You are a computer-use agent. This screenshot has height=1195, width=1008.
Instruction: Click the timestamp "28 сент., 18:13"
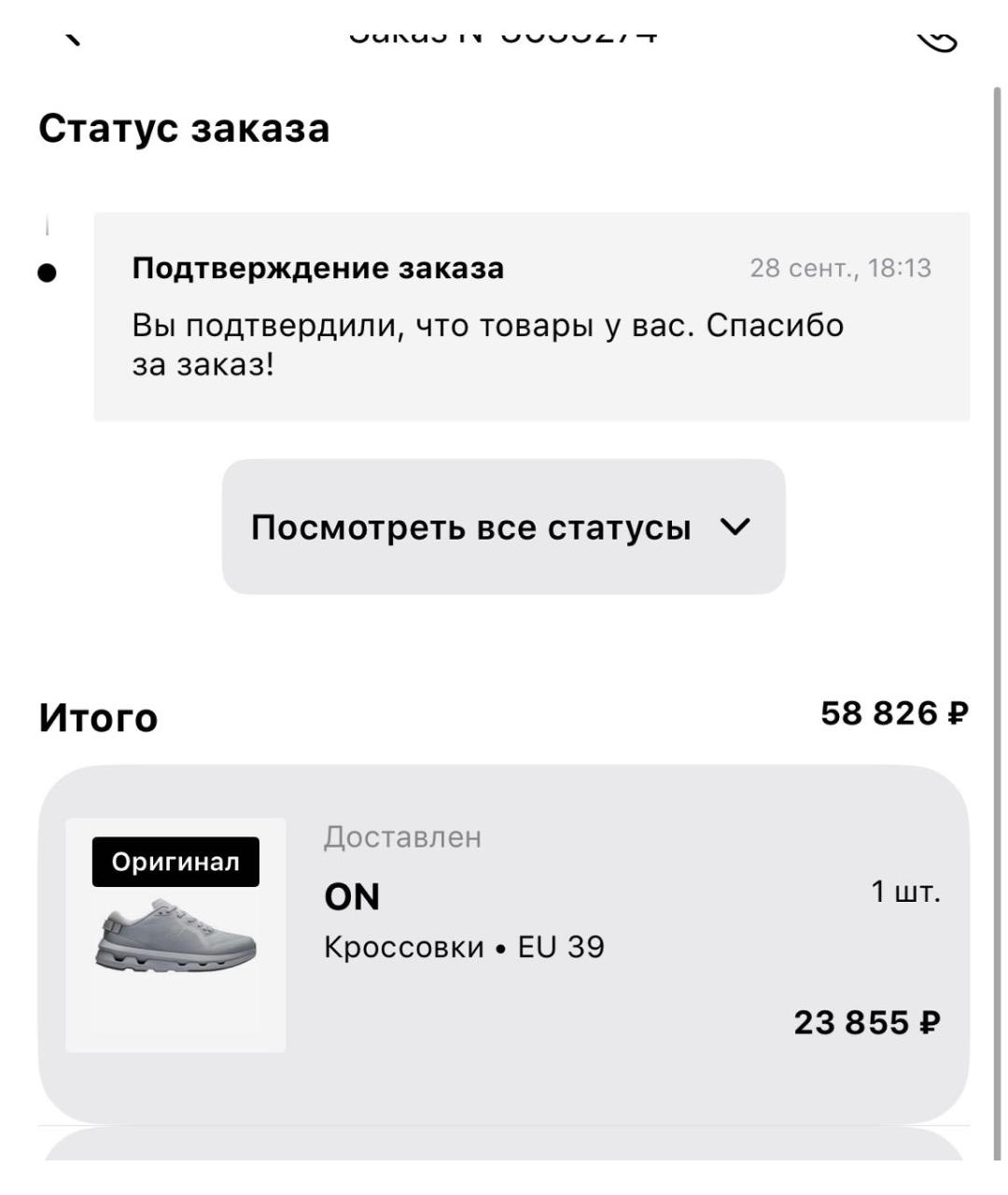840,268
